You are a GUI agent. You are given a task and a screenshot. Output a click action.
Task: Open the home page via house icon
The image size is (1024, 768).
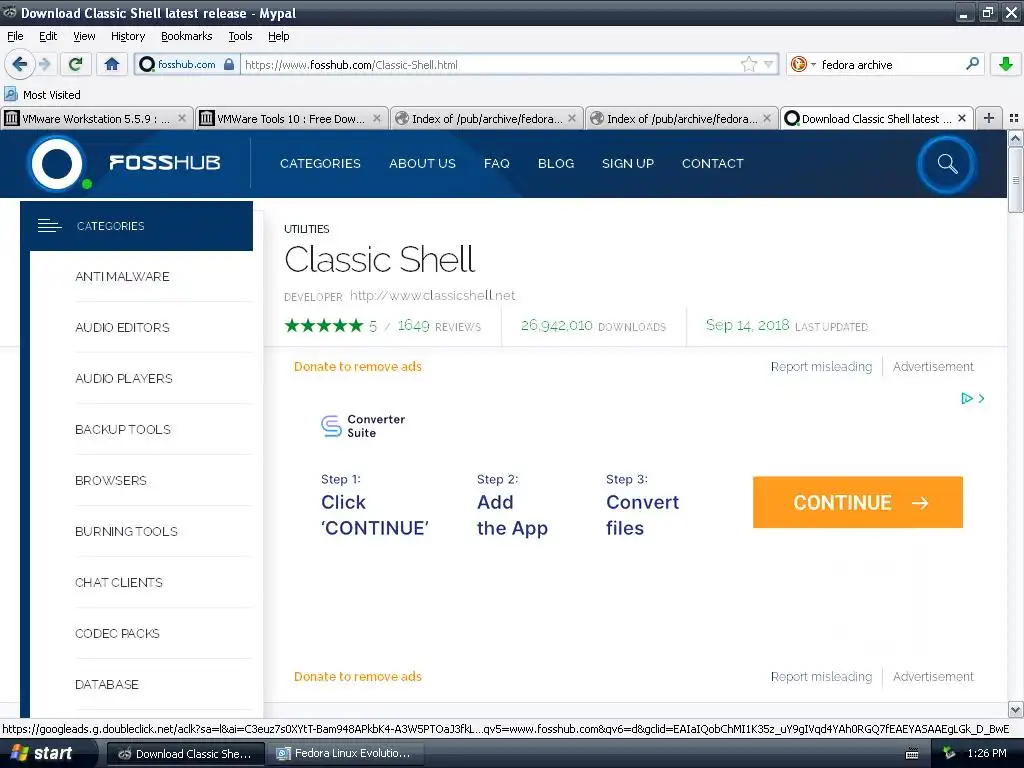112,64
